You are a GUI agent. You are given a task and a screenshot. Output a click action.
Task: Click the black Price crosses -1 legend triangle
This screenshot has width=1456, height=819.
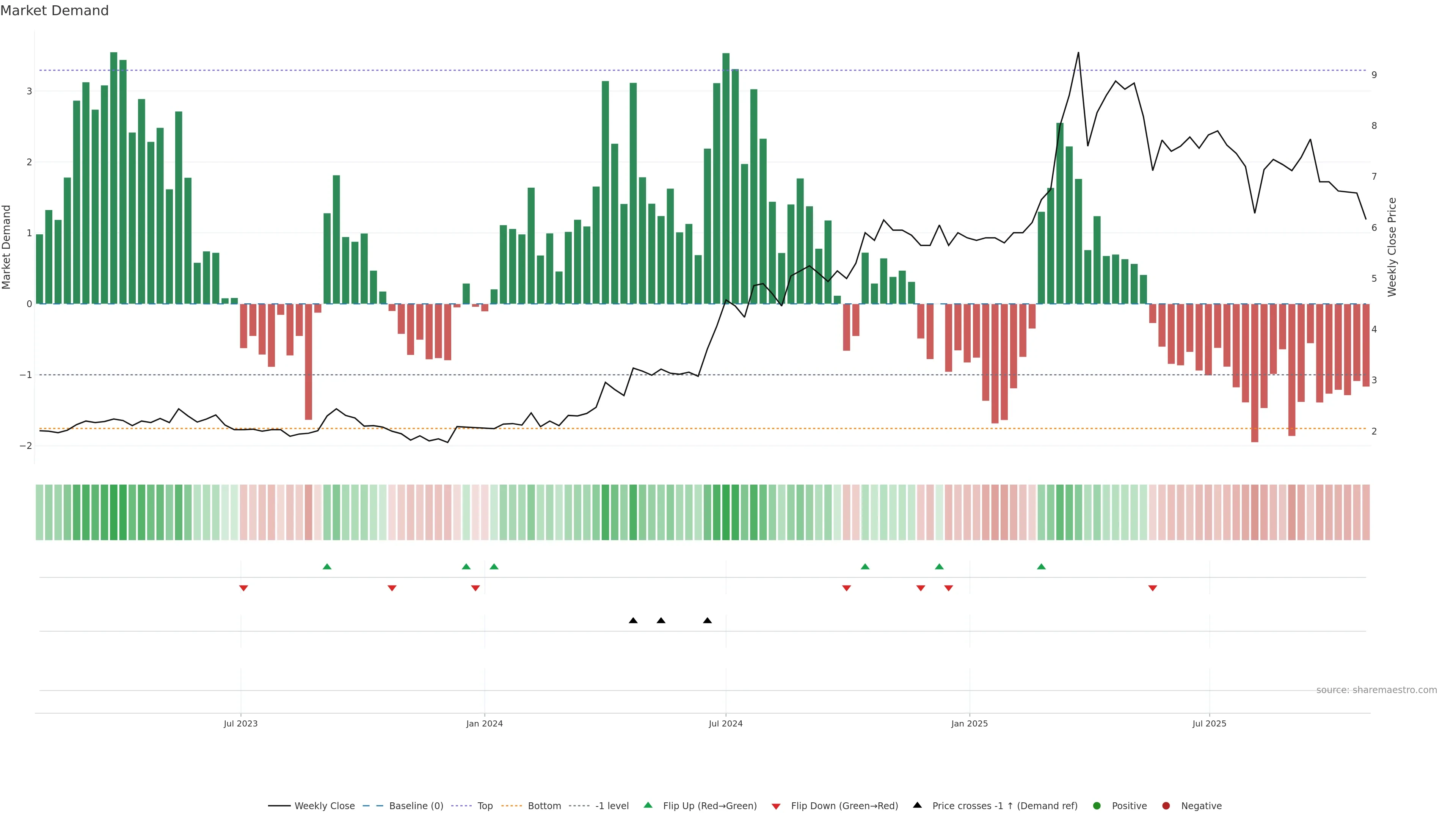(917, 805)
